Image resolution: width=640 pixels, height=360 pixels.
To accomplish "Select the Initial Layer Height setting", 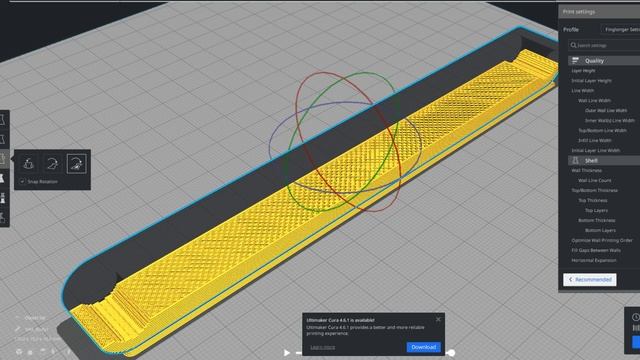I will (x=591, y=81).
